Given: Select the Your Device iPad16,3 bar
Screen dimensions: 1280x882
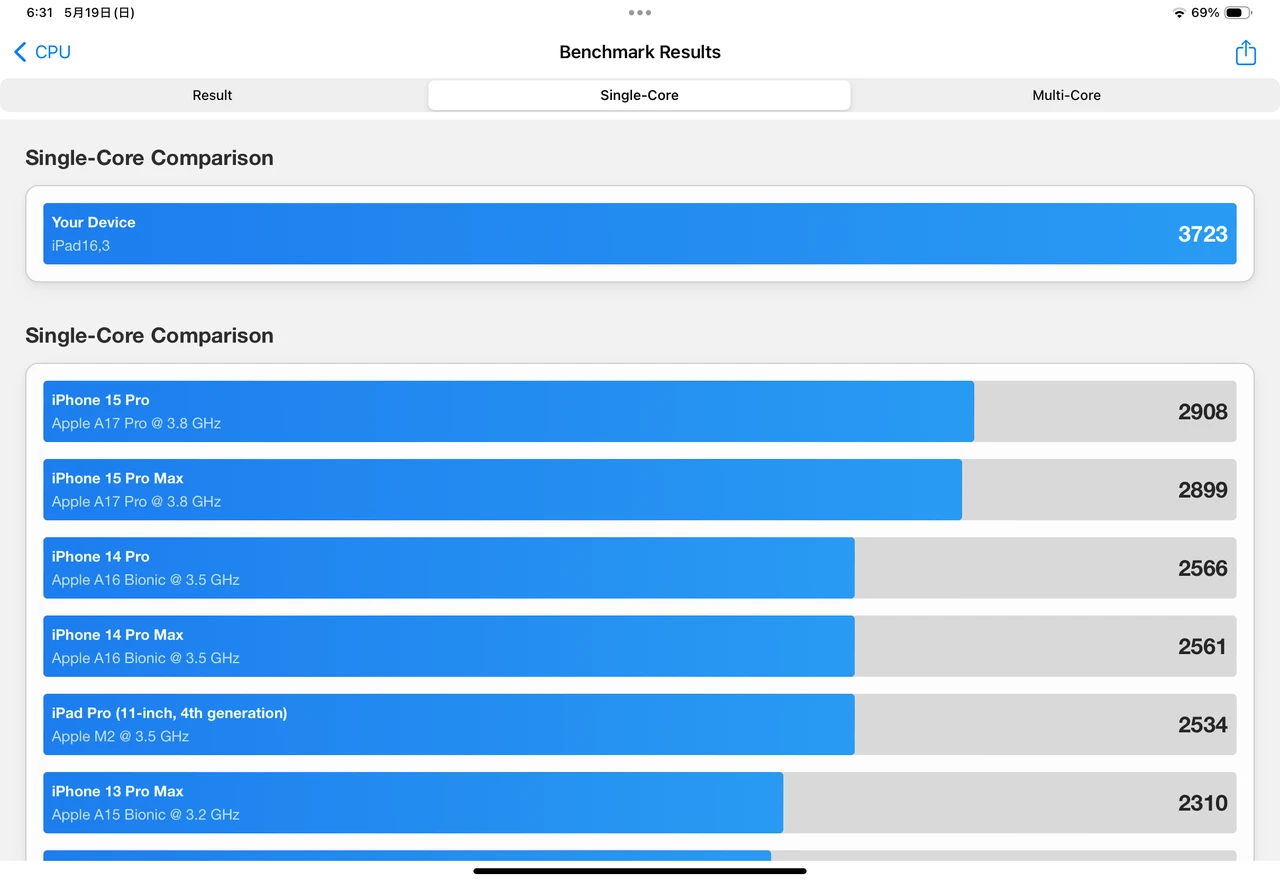Looking at the screenshot, I should coord(640,234).
